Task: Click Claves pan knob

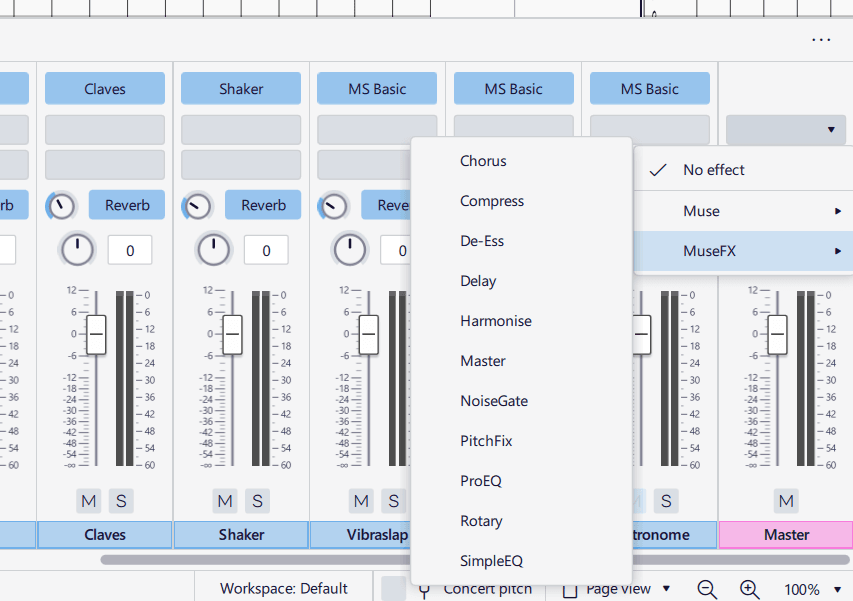Action: tap(77, 250)
